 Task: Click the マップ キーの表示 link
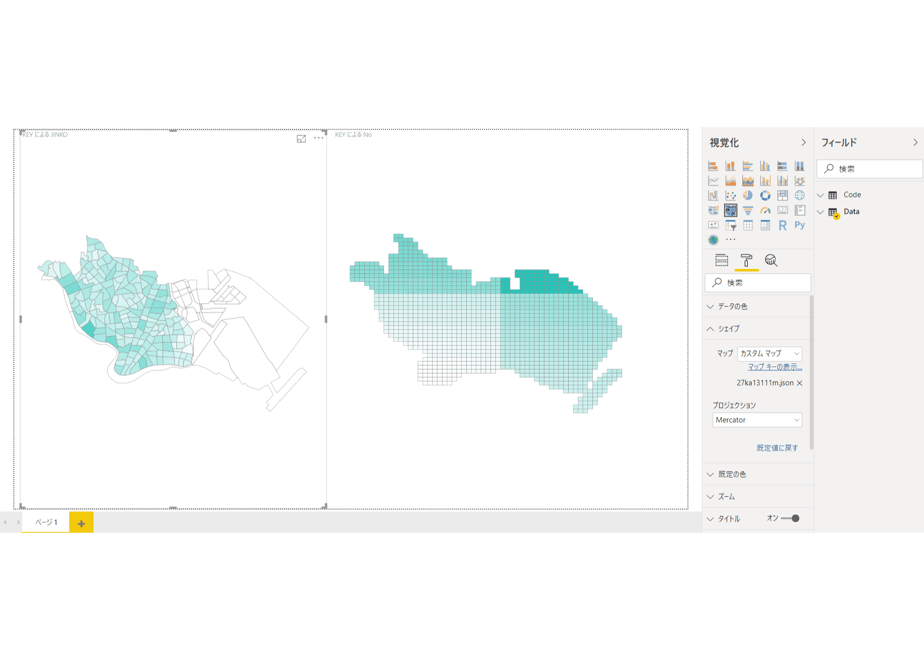(x=775, y=367)
